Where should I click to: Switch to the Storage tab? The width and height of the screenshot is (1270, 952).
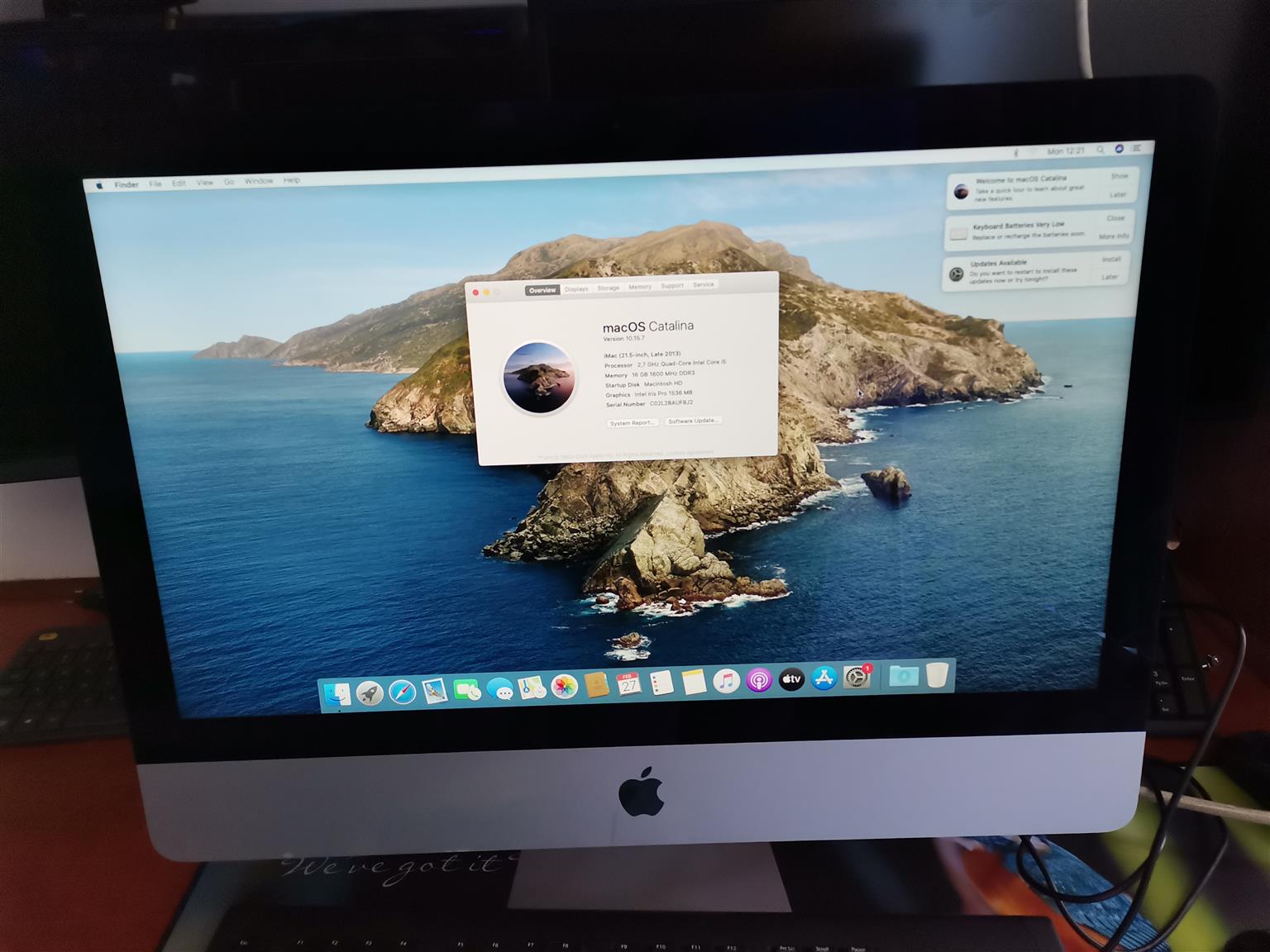(x=609, y=288)
